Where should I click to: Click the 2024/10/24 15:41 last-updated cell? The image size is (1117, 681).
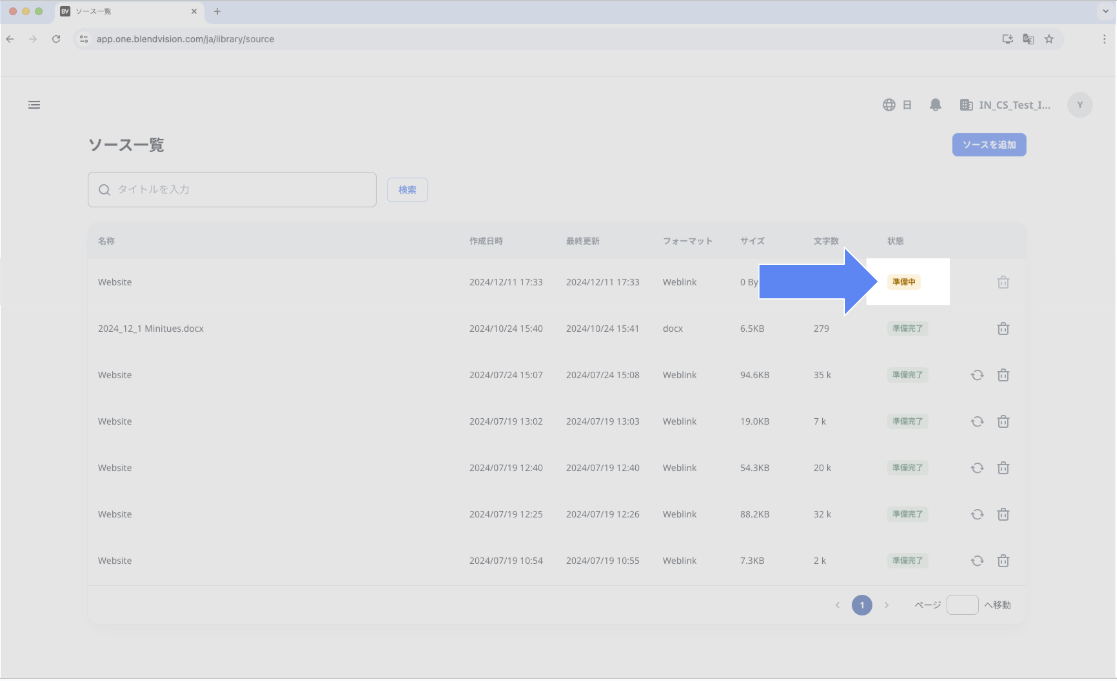pyautogui.click(x=603, y=328)
